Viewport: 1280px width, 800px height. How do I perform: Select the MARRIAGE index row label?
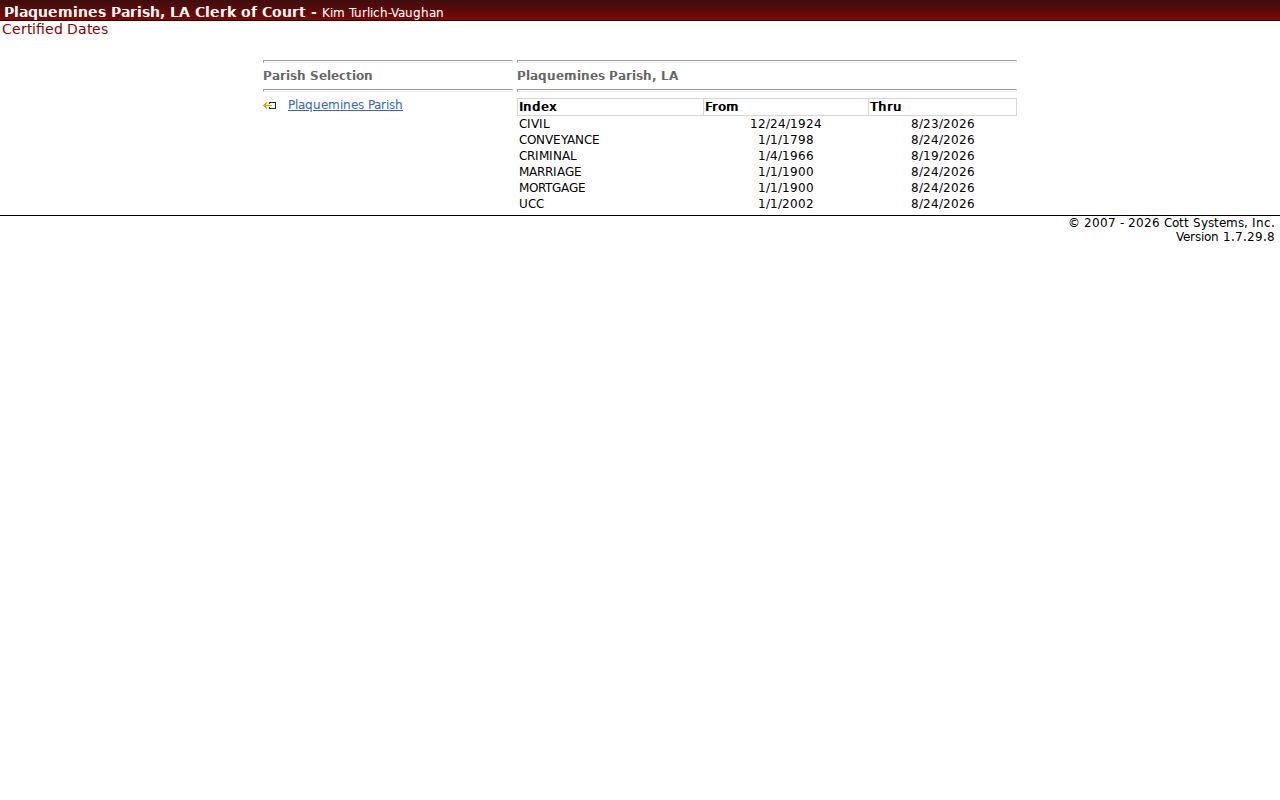click(550, 172)
